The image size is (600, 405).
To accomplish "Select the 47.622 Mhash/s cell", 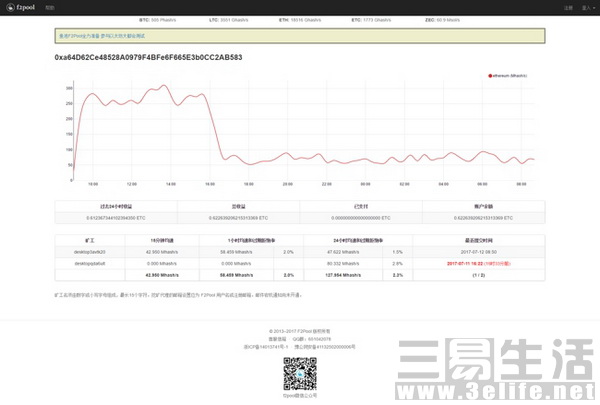I will [343, 252].
